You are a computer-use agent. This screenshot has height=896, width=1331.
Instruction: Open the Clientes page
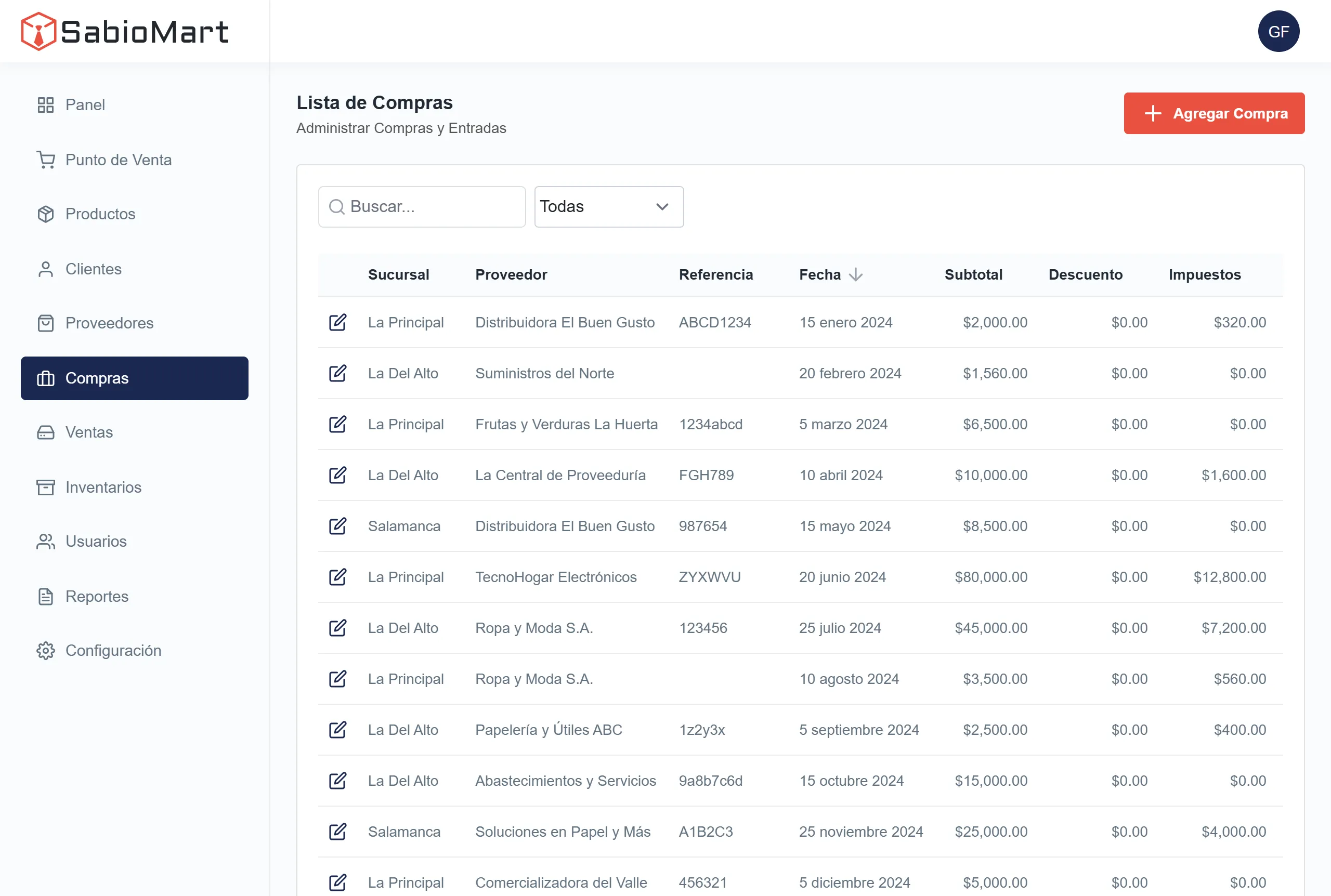[x=134, y=269]
